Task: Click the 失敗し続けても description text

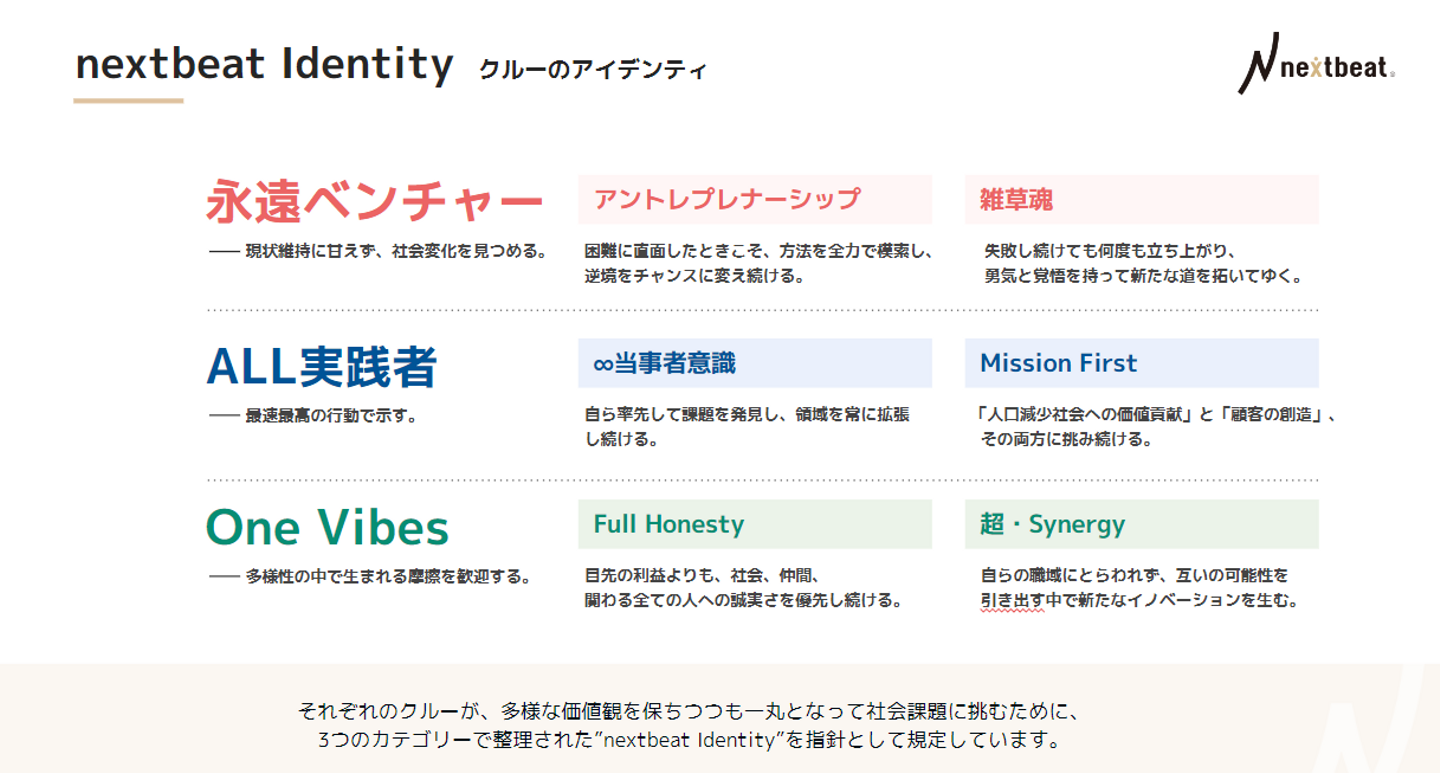Action: click(1142, 263)
